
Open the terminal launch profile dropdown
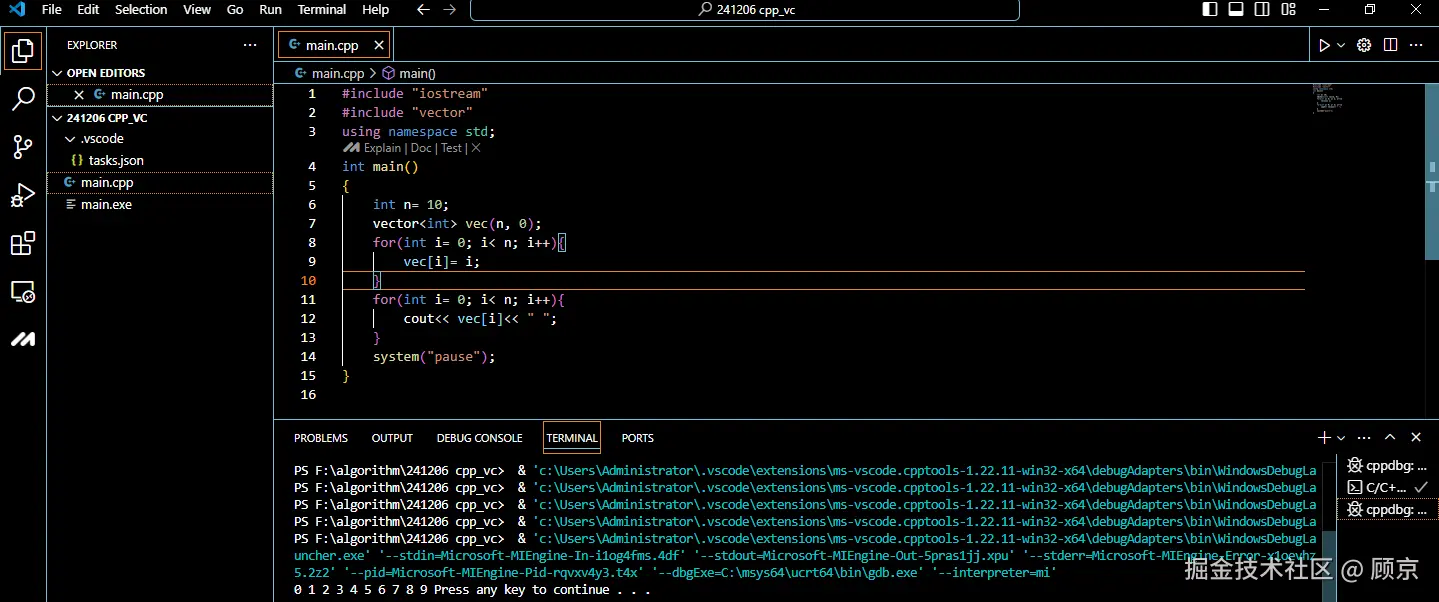(x=1341, y=438)
